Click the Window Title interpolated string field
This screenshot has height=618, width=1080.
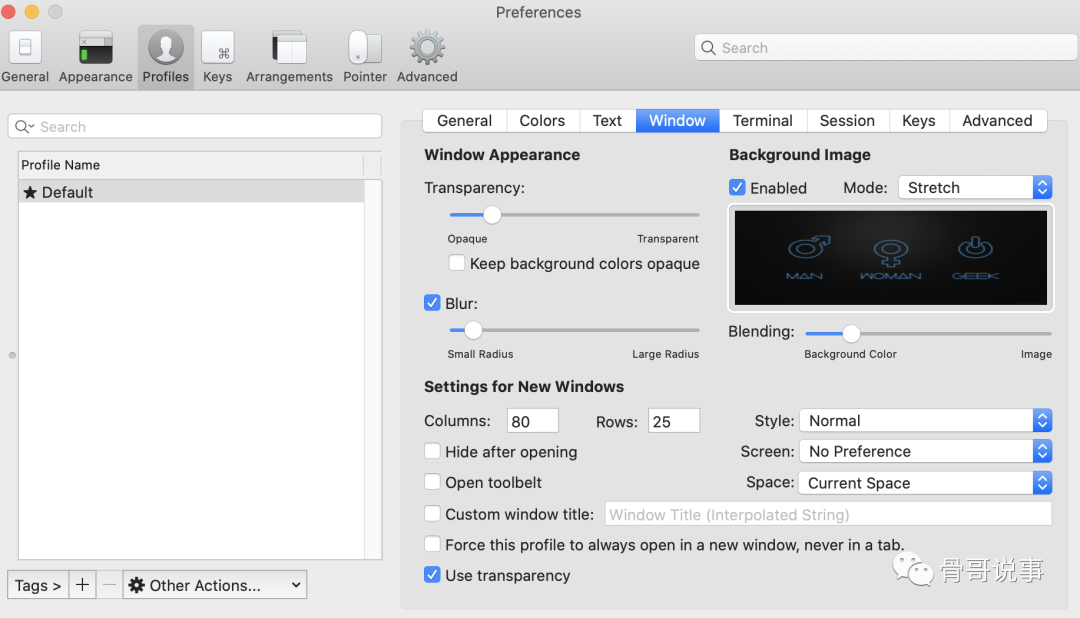click(x=828, y=514)
